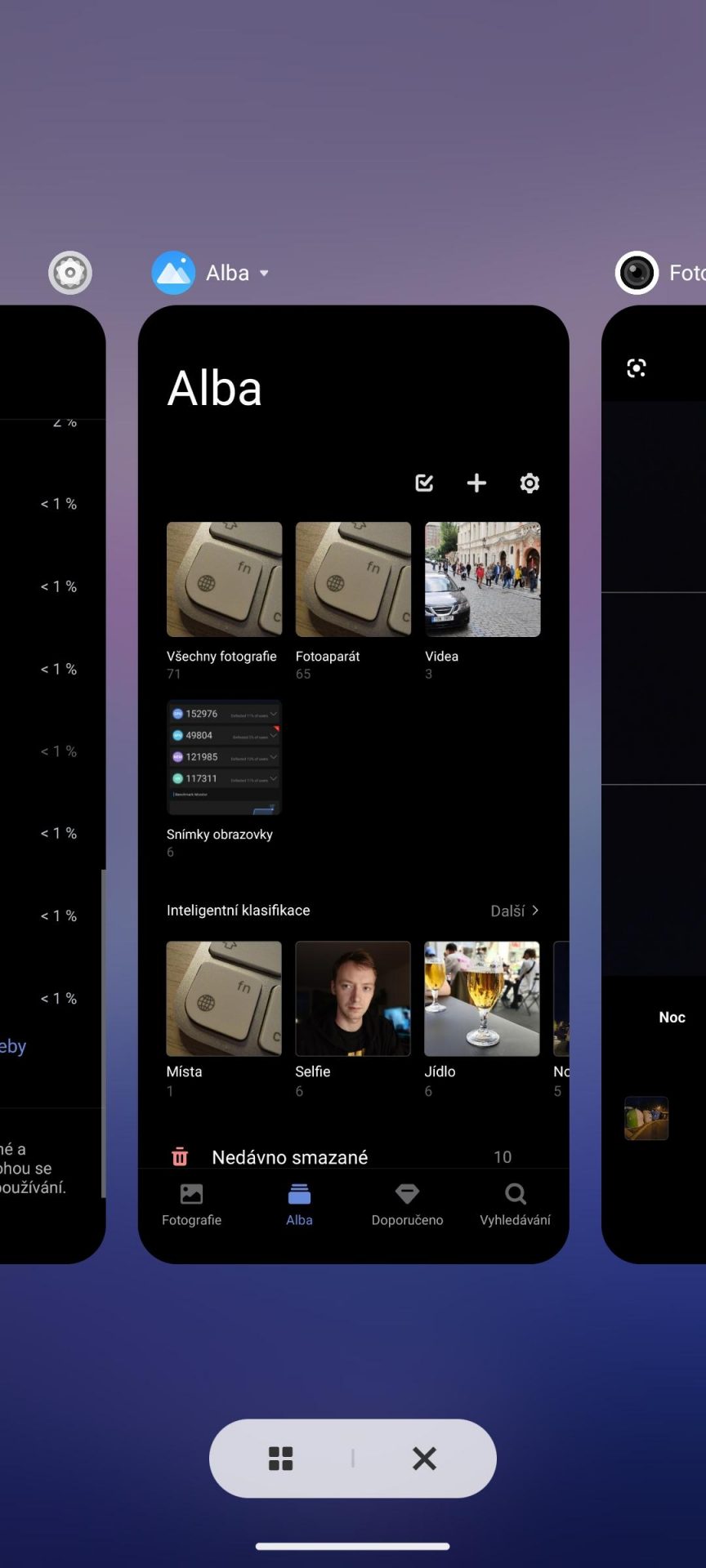The image size is (706, 1568).
Task: Open the Selfie category thumbnail
Action: [x=353, y=999]
